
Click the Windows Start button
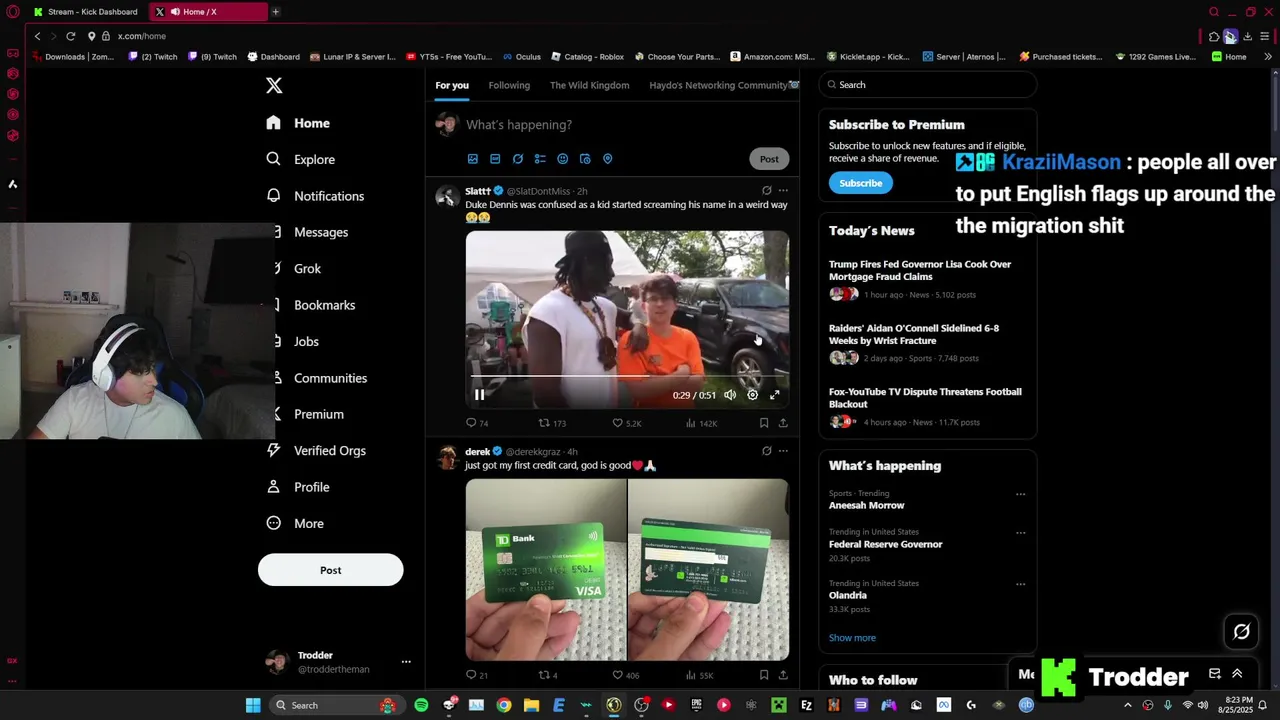[253, 705]
